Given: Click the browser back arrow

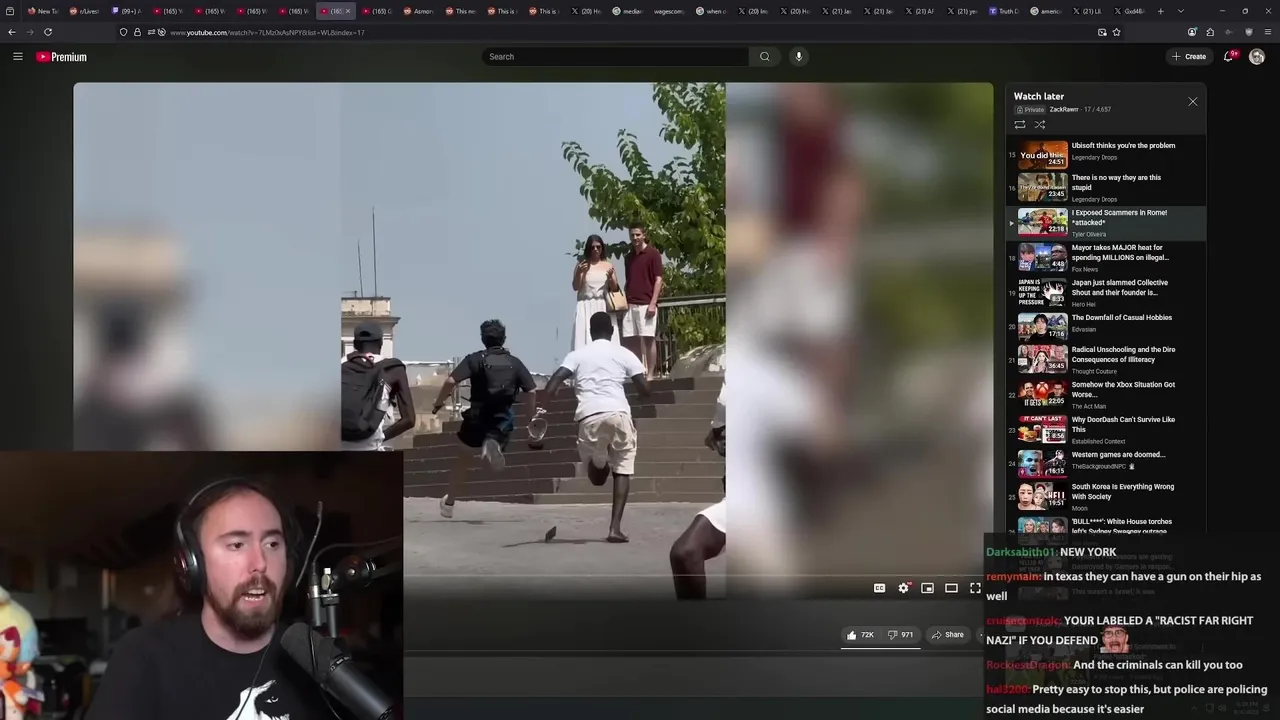Looking at the screenshot, I should tap(12, 32).
